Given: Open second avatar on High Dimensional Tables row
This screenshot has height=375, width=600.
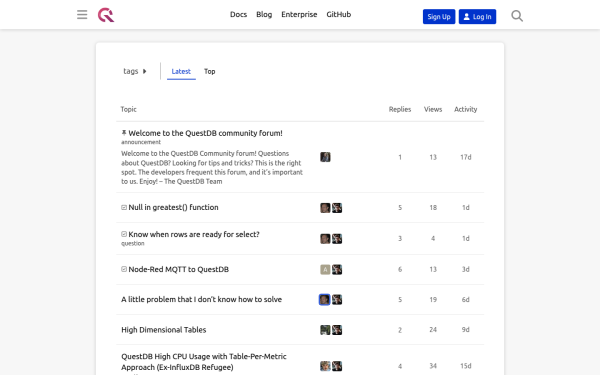Looking at the screenshot, I should [337, 330].
